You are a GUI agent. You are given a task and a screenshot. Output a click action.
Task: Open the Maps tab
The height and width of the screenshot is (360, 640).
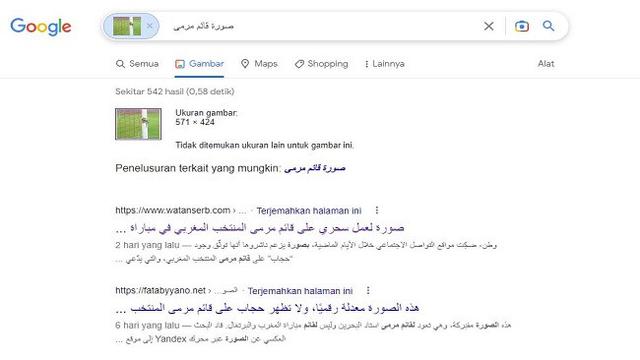pos(259,64)
